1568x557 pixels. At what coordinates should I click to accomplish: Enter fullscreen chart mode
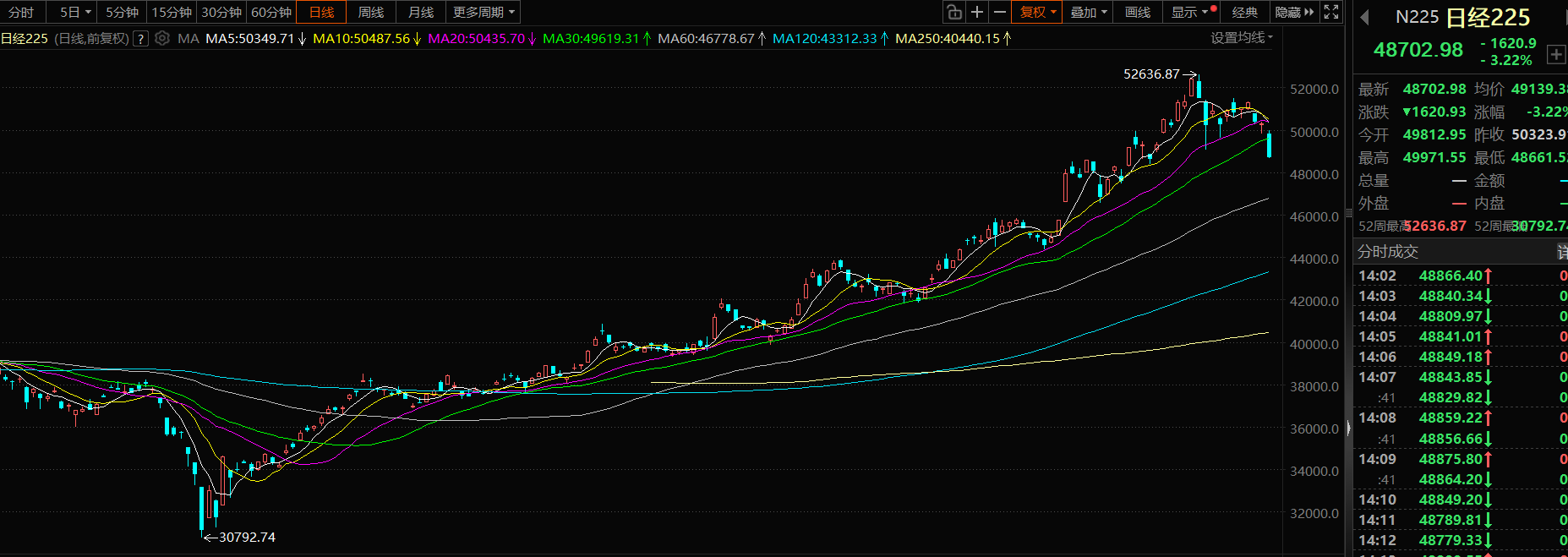click(1331, 12)
